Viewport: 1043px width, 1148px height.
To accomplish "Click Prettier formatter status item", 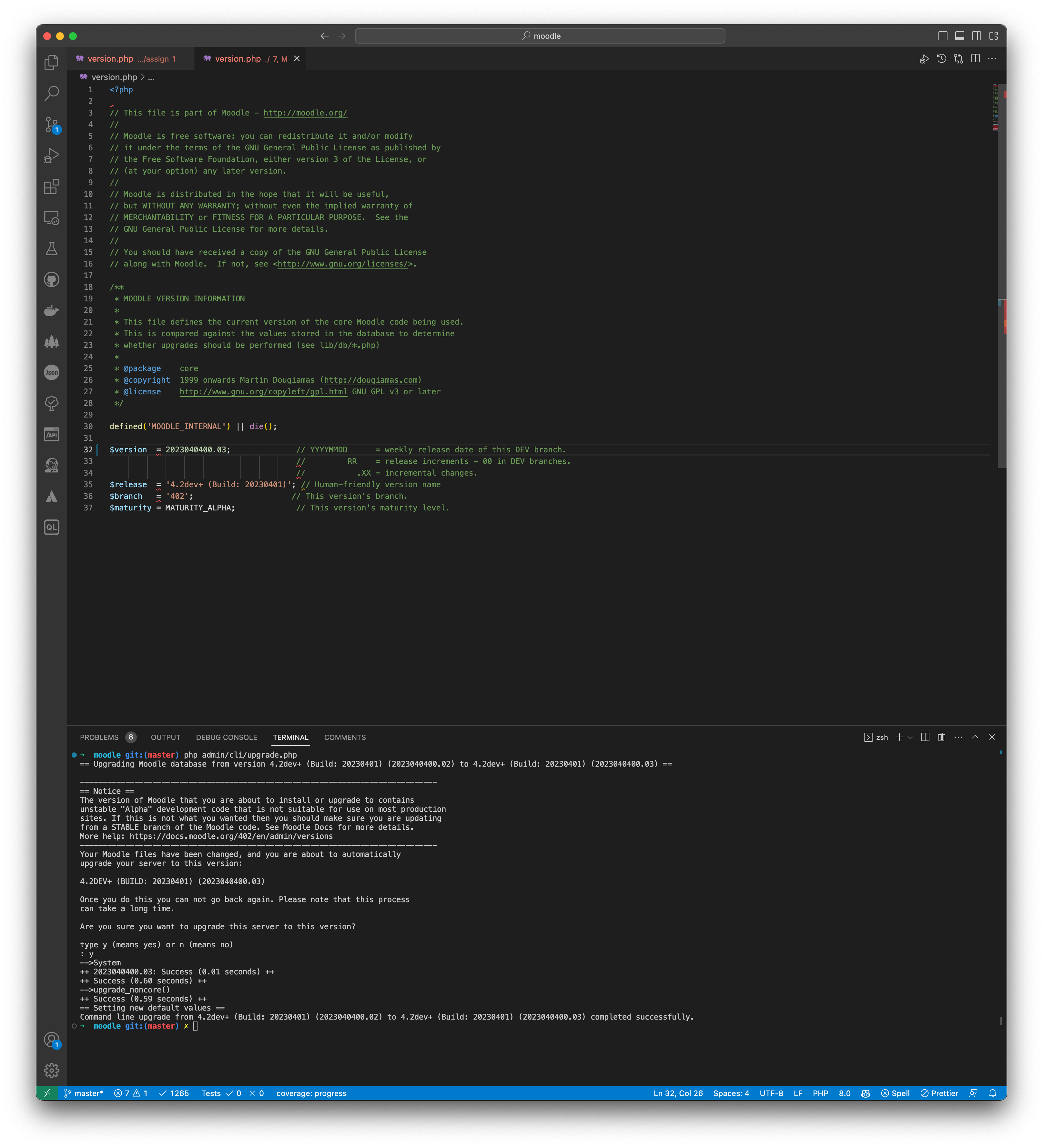I will coord(939,1093).
